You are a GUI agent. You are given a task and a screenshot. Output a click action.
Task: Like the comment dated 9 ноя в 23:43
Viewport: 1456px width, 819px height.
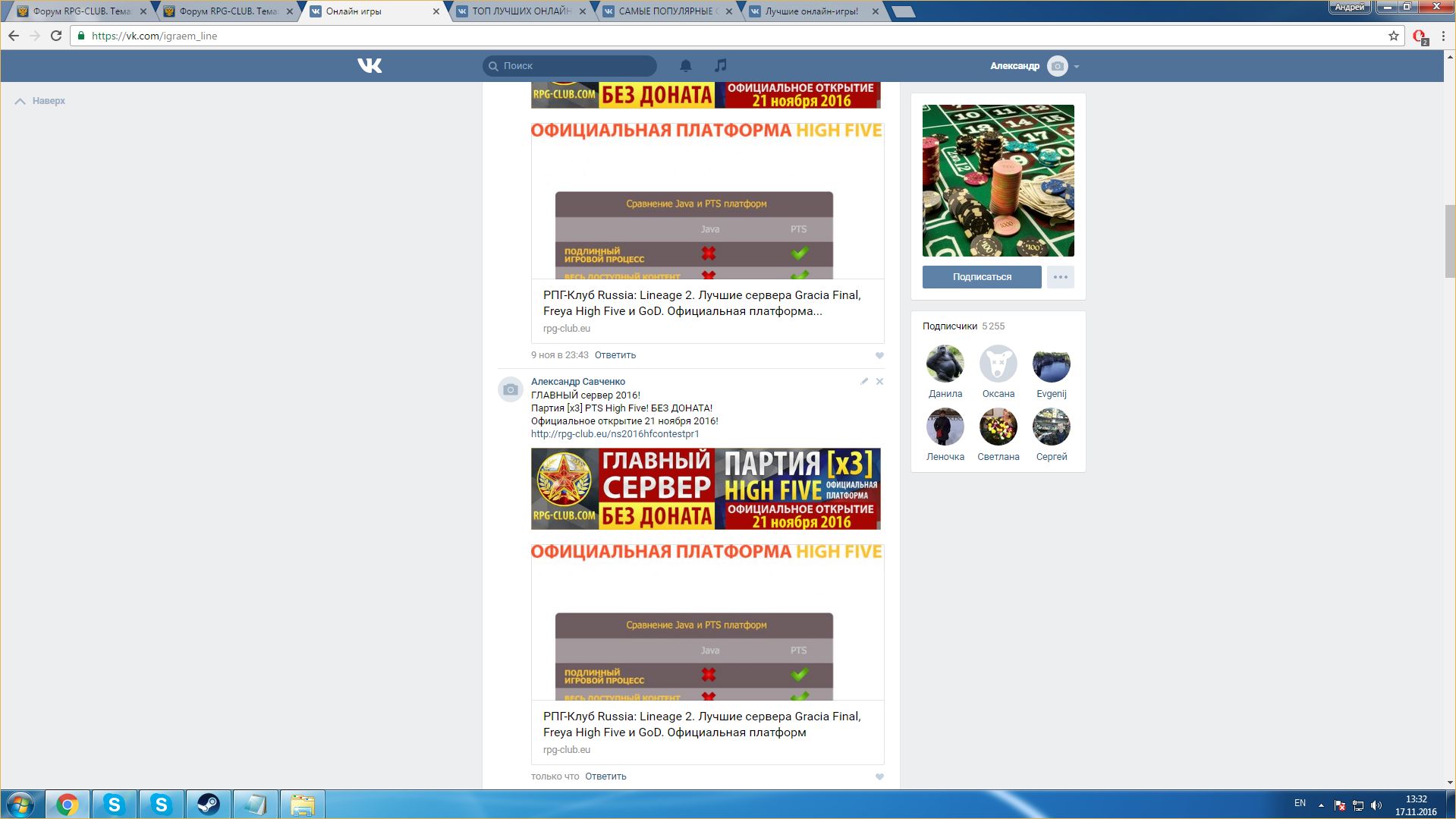[879, 355]
